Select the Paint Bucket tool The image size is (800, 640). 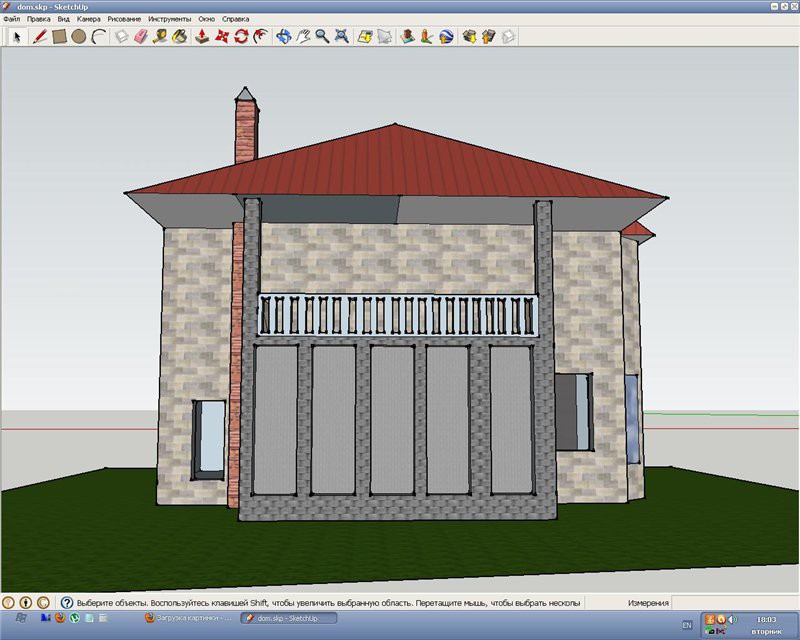pyautogui.click(x=179, y=37)
